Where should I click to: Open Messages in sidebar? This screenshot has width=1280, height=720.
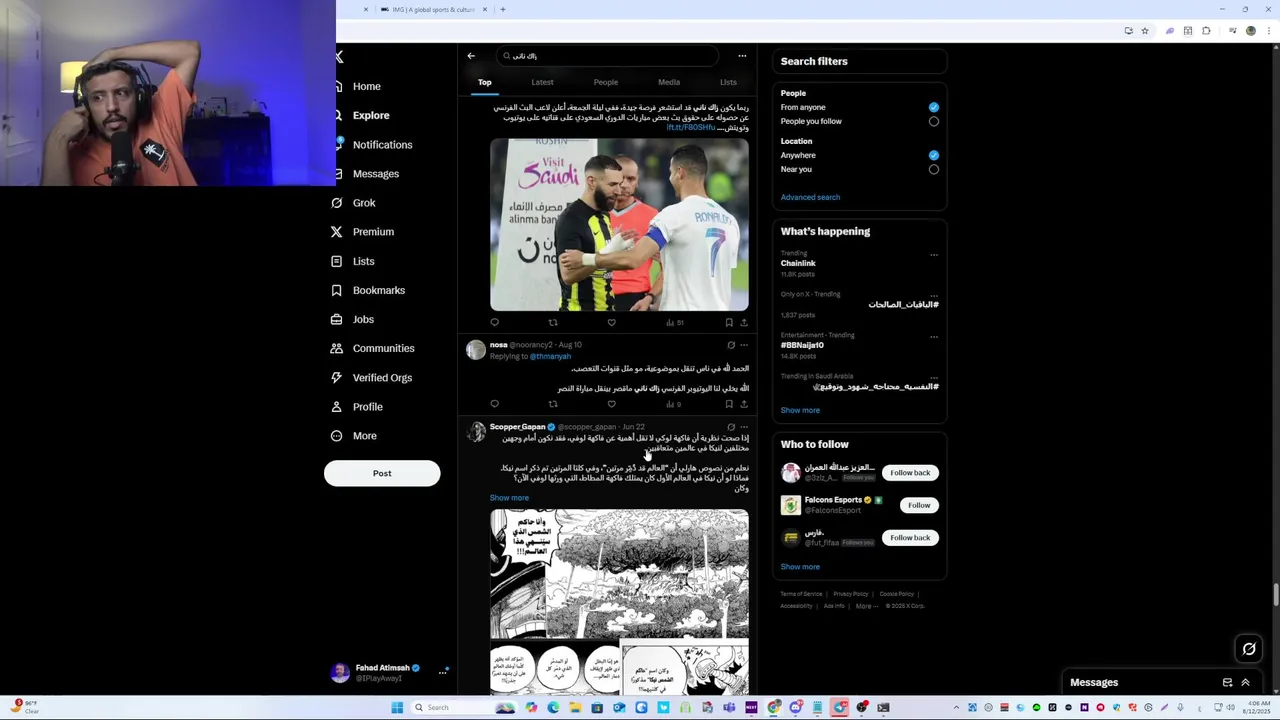[375, 174]
